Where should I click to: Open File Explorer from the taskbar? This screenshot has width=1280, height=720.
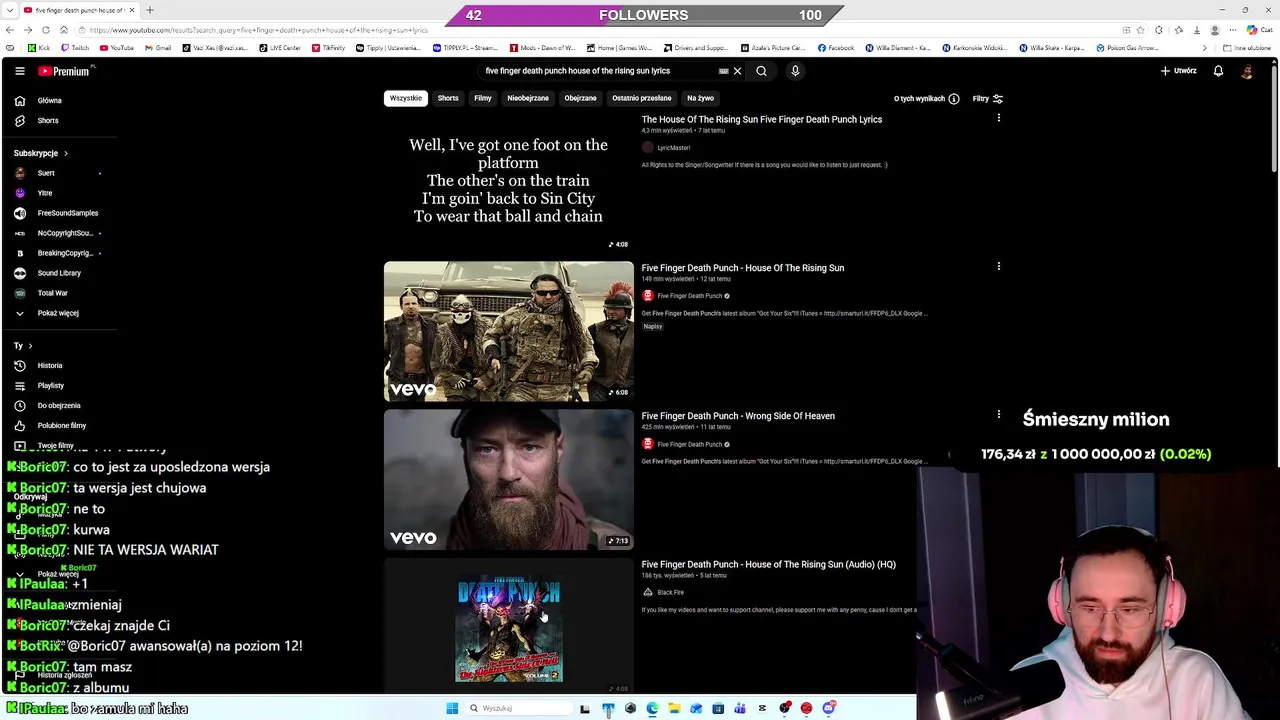674,708
